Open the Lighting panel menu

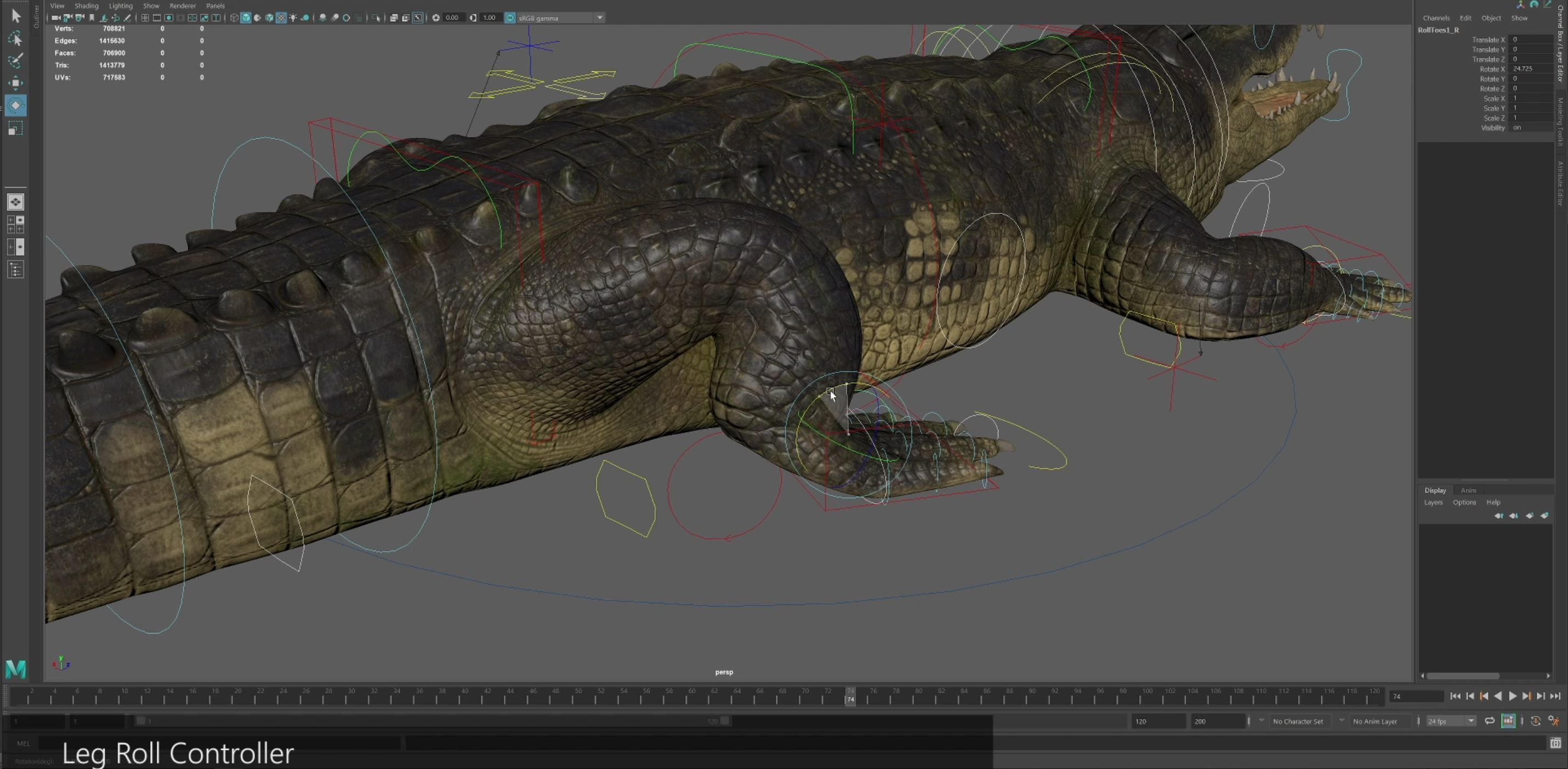pyautogui.click(x=121, y=5)
